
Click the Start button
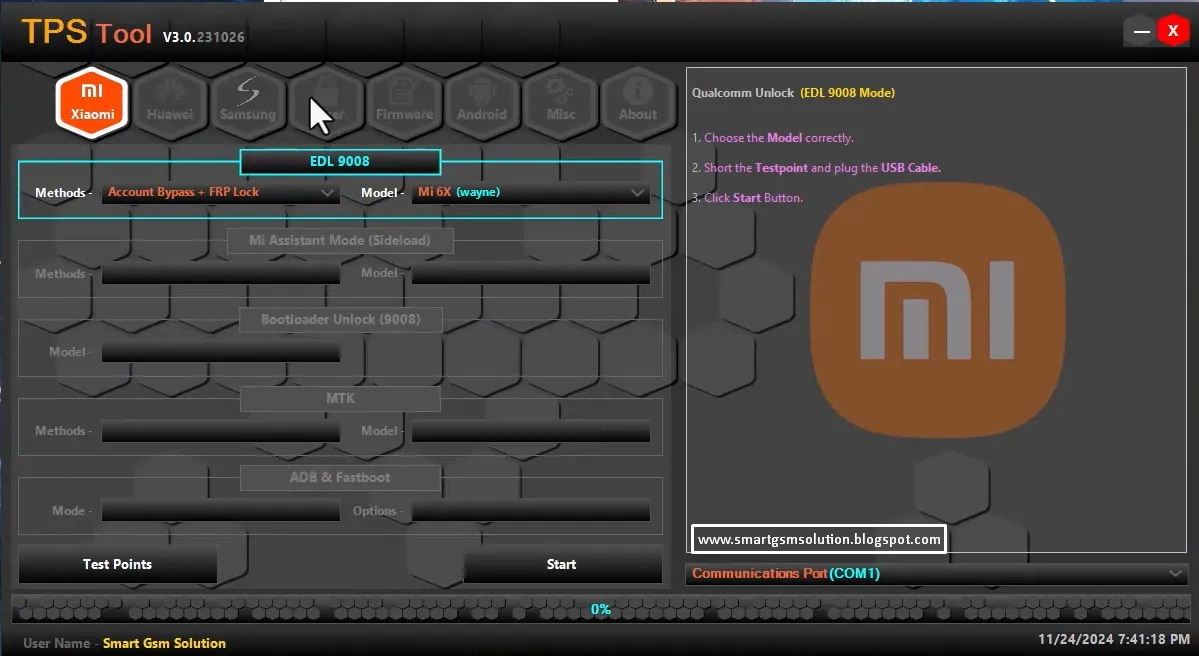pos(562,564)
